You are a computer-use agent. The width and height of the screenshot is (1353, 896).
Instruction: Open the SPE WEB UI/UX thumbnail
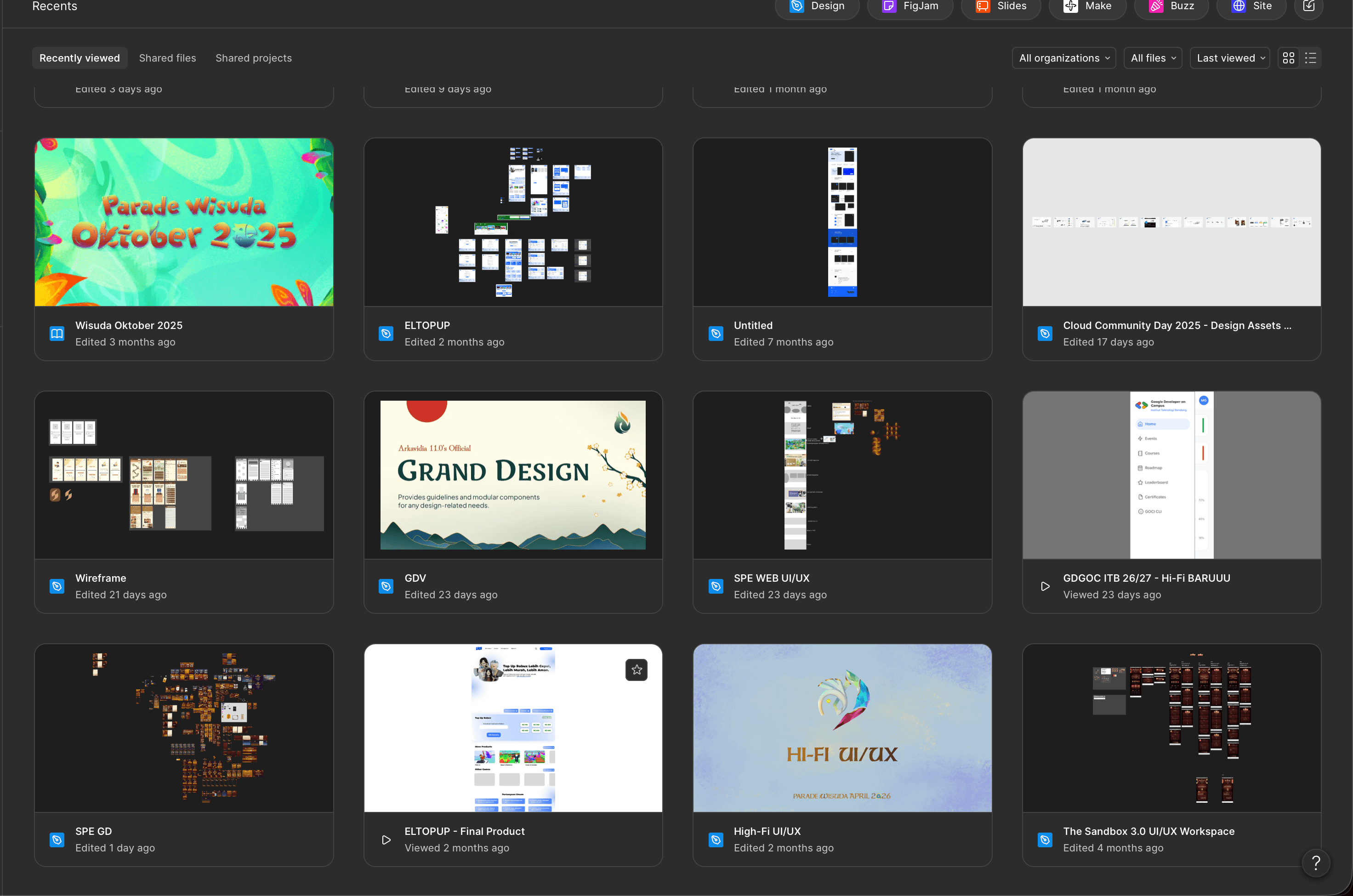tap(842, 475)
